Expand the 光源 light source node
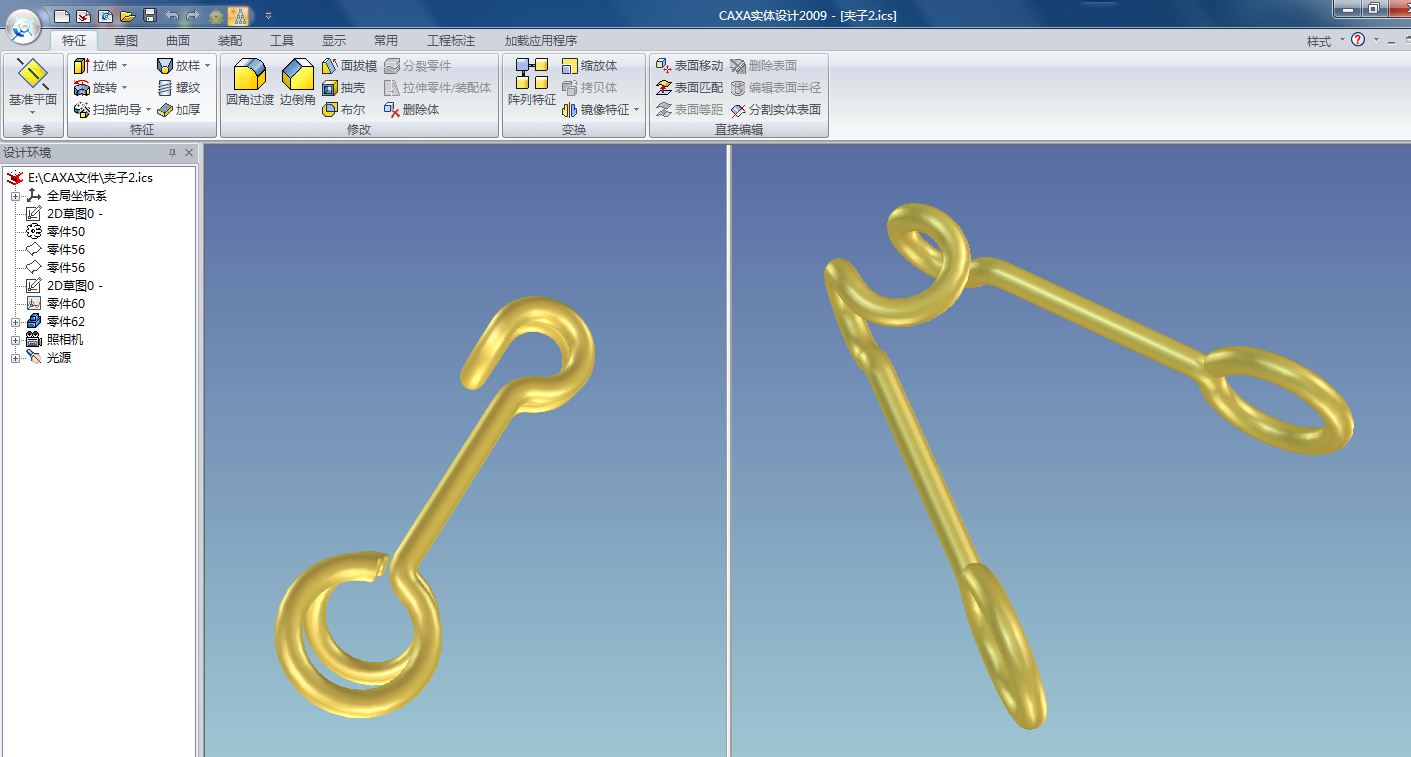Screen dimensions: 1411x757 (15, 358)
